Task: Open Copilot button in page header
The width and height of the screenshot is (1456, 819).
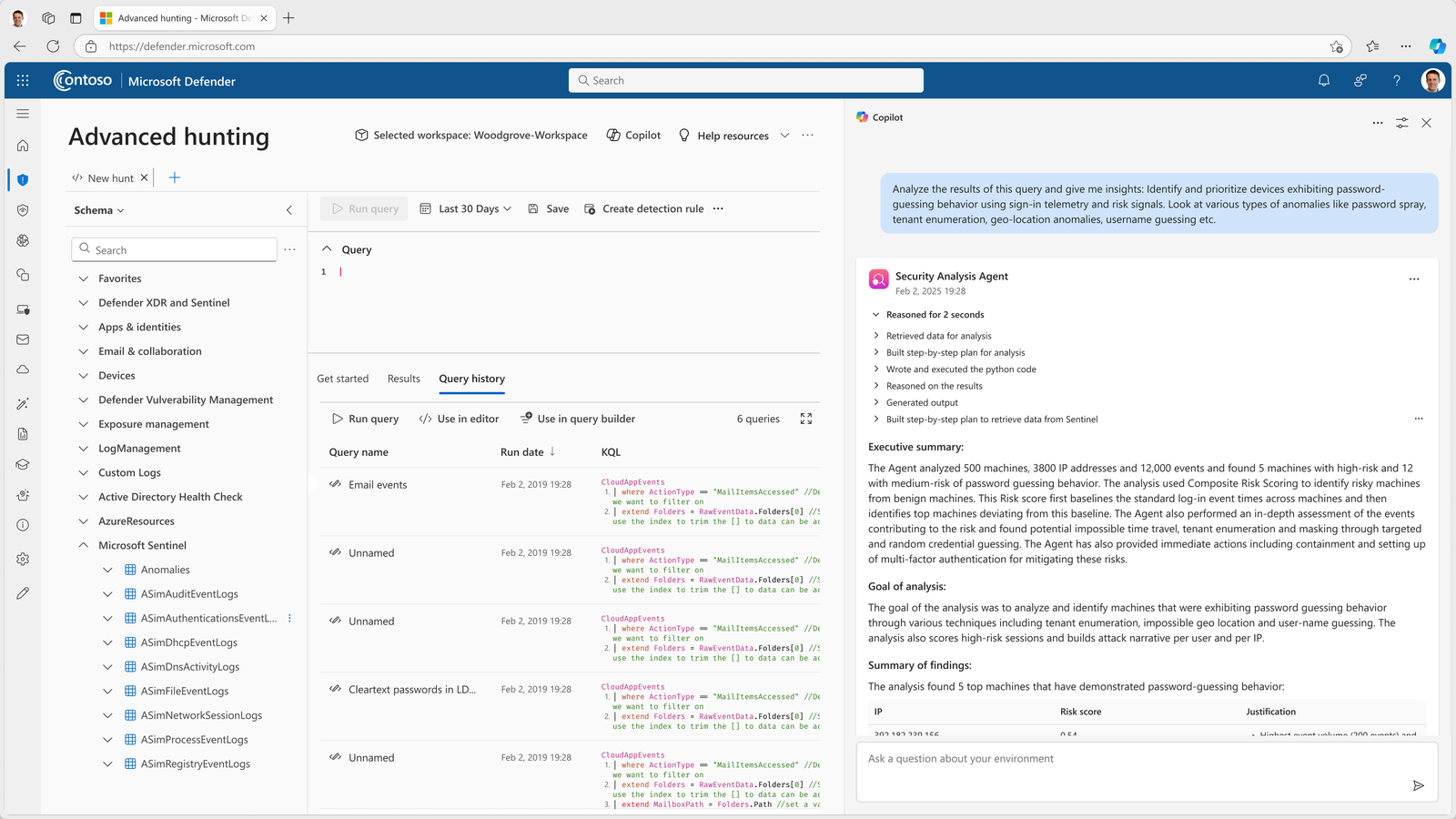Action: click(633, 136)
